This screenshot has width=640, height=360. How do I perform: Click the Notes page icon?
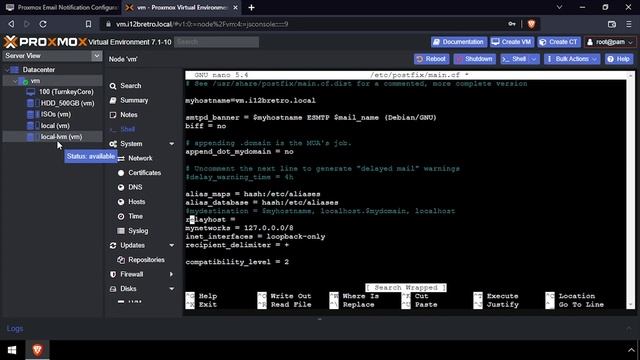tap(113, 115)
